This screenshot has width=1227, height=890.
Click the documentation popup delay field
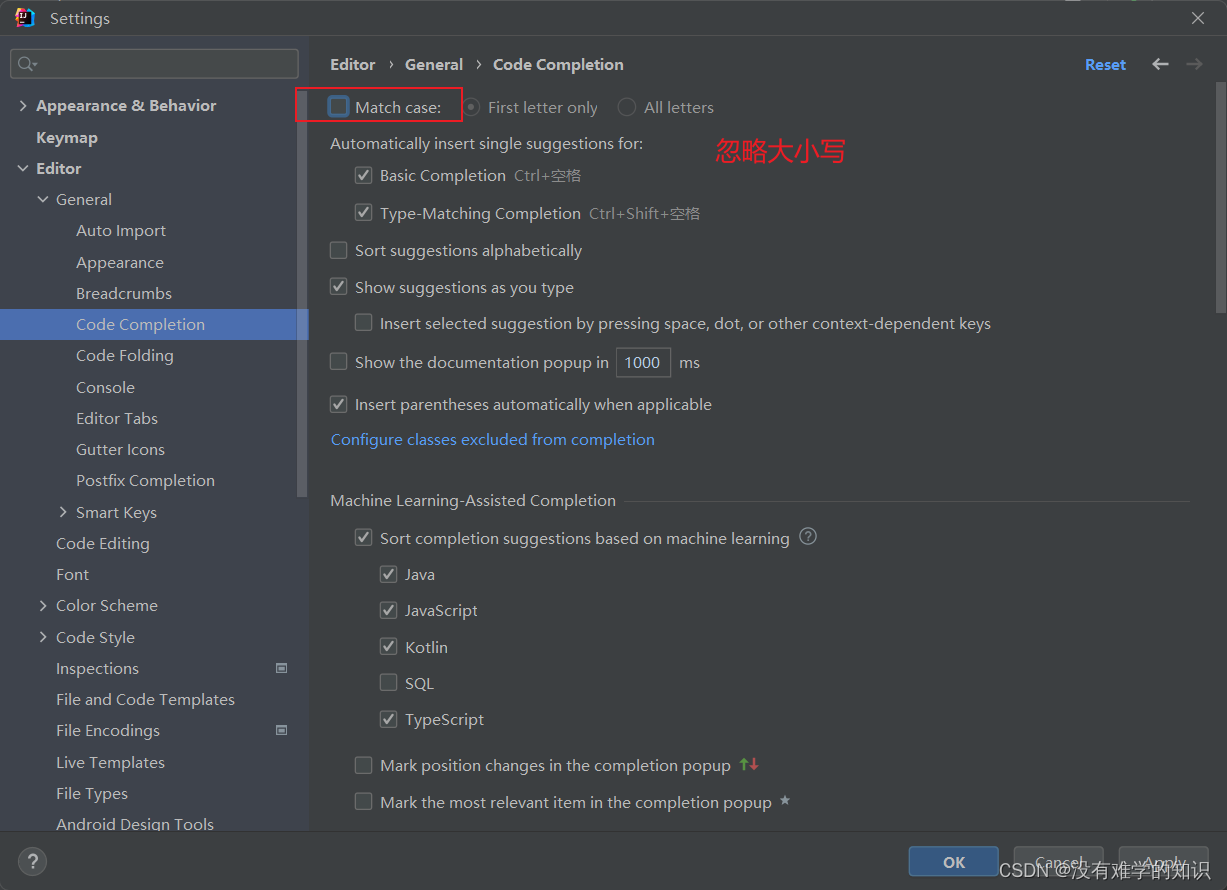(643, 362)
